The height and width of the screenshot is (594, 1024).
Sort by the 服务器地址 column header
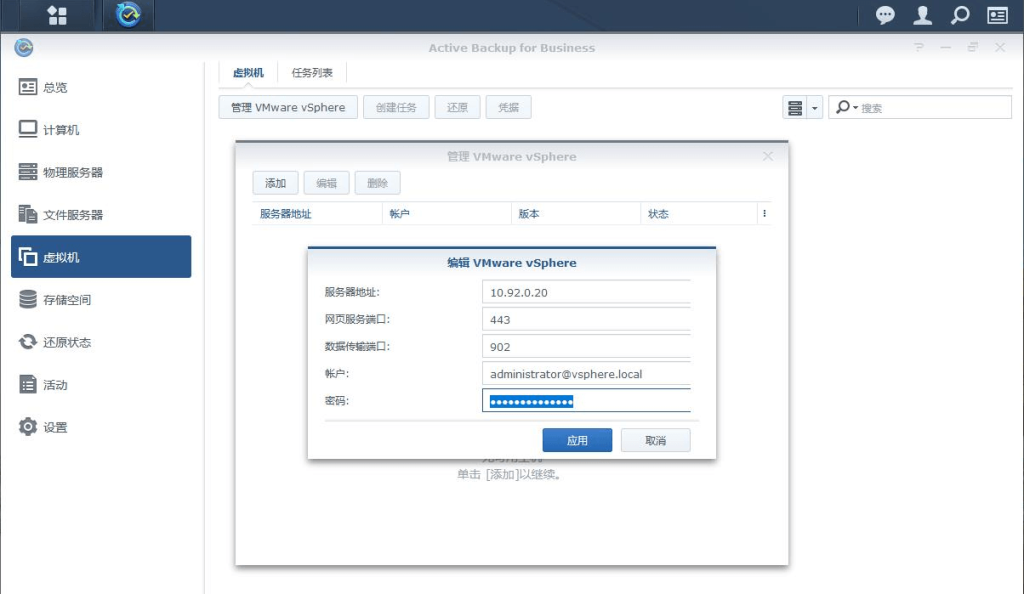[317, 213]
